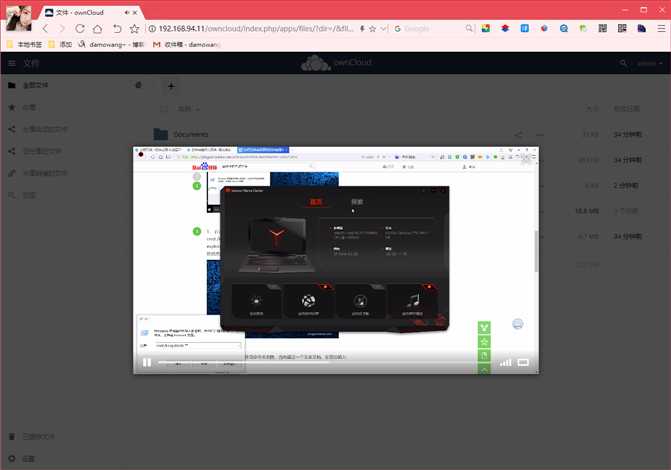The height and width of the screenshot is (470, 671).
Task: Click lightning speed-mode icon in address bar
Action: [x=362, y=29]
